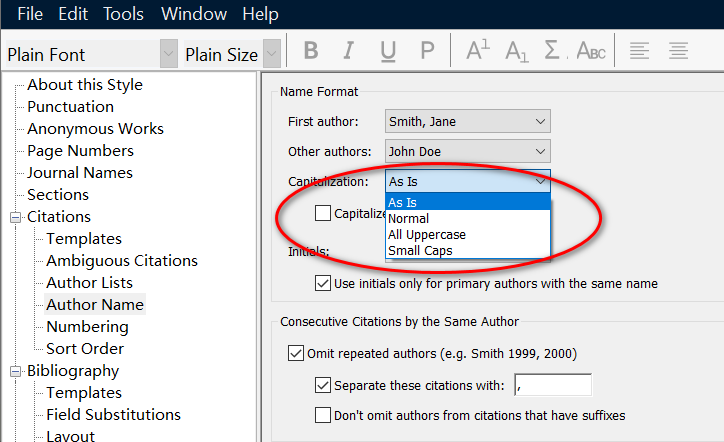This screenshot has width=724, height=442.
Task: Click the citation separator text field
Action: 552,385
